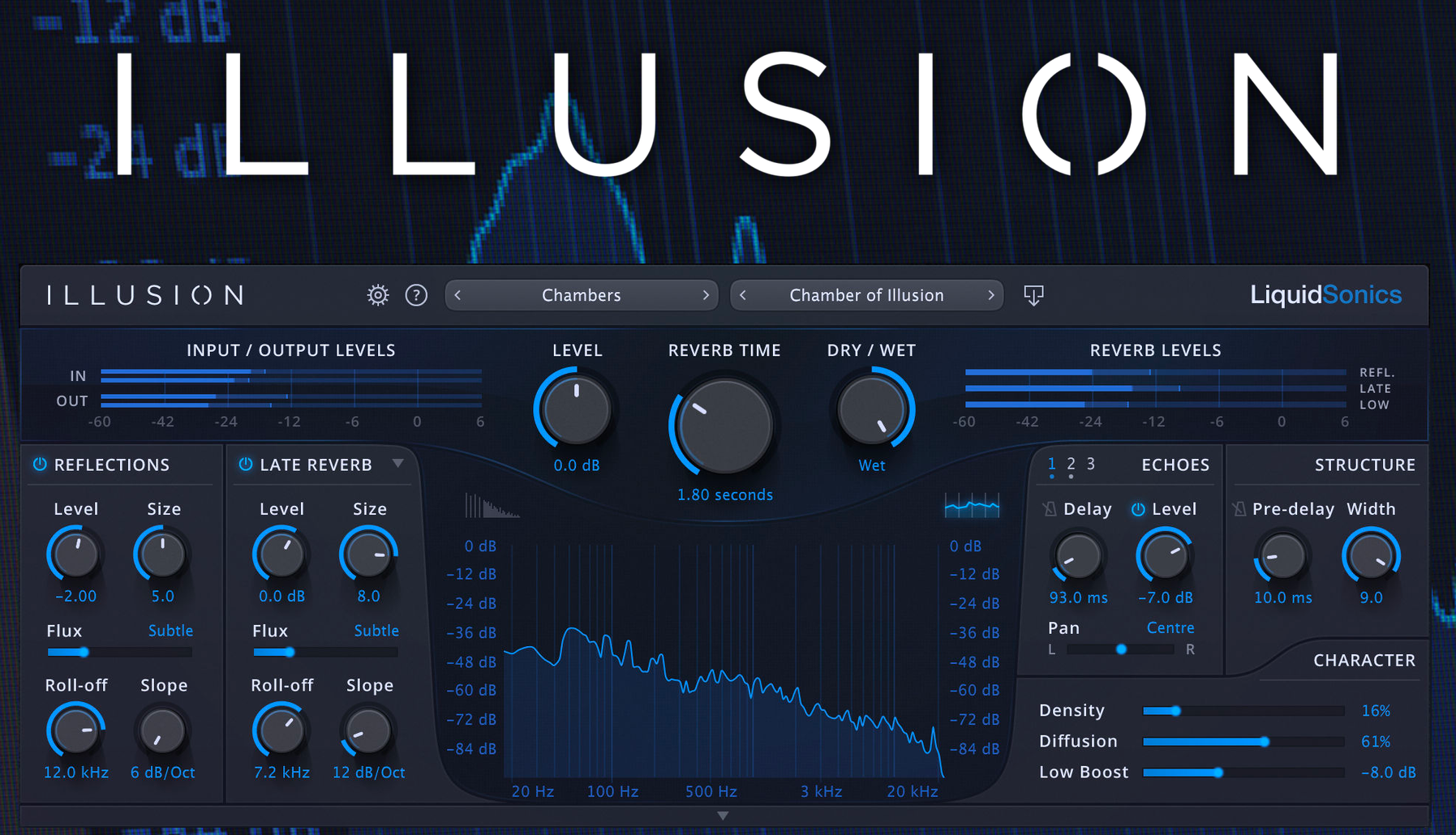
Task: Click the Late Reverb Roll-off knob
Action: (x=281, y=731)
